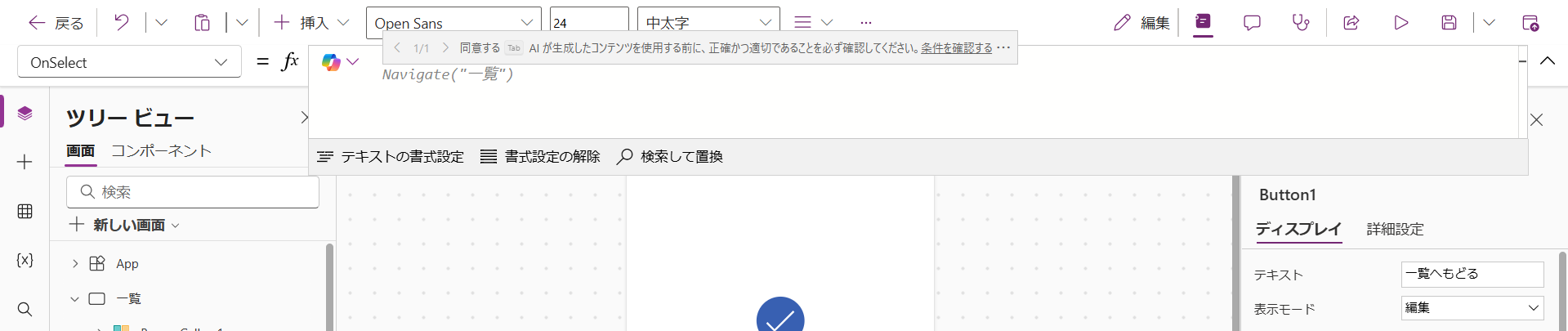The height and width of the screenshot is (331, 1568).
Task: Expand the App tree node
Action: (75, 264)
